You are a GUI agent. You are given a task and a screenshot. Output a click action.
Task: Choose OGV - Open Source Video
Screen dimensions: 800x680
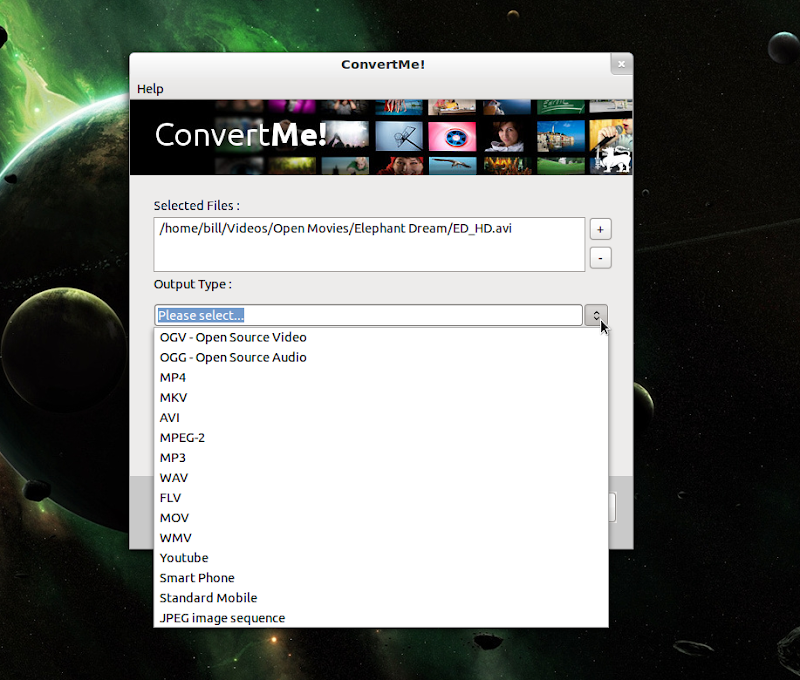click(381, 337)
